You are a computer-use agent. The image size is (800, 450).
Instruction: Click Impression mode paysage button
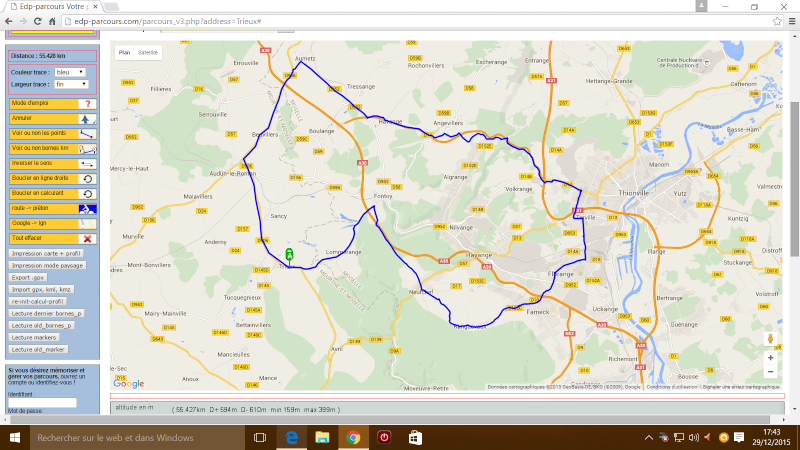tap(47, 266)
